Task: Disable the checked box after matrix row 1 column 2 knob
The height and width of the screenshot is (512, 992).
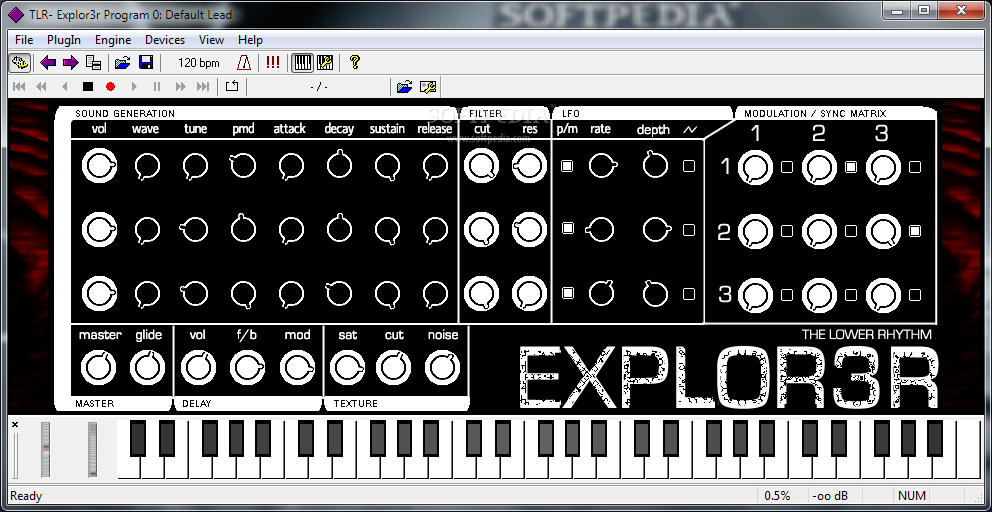Action: 851,167
